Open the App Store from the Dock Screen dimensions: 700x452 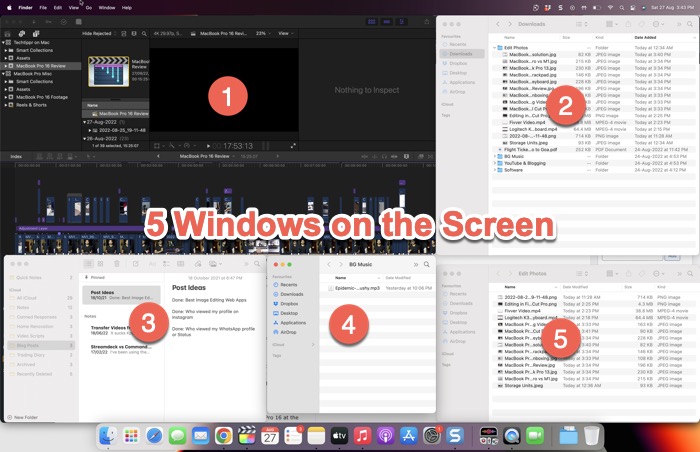point(408,435)
